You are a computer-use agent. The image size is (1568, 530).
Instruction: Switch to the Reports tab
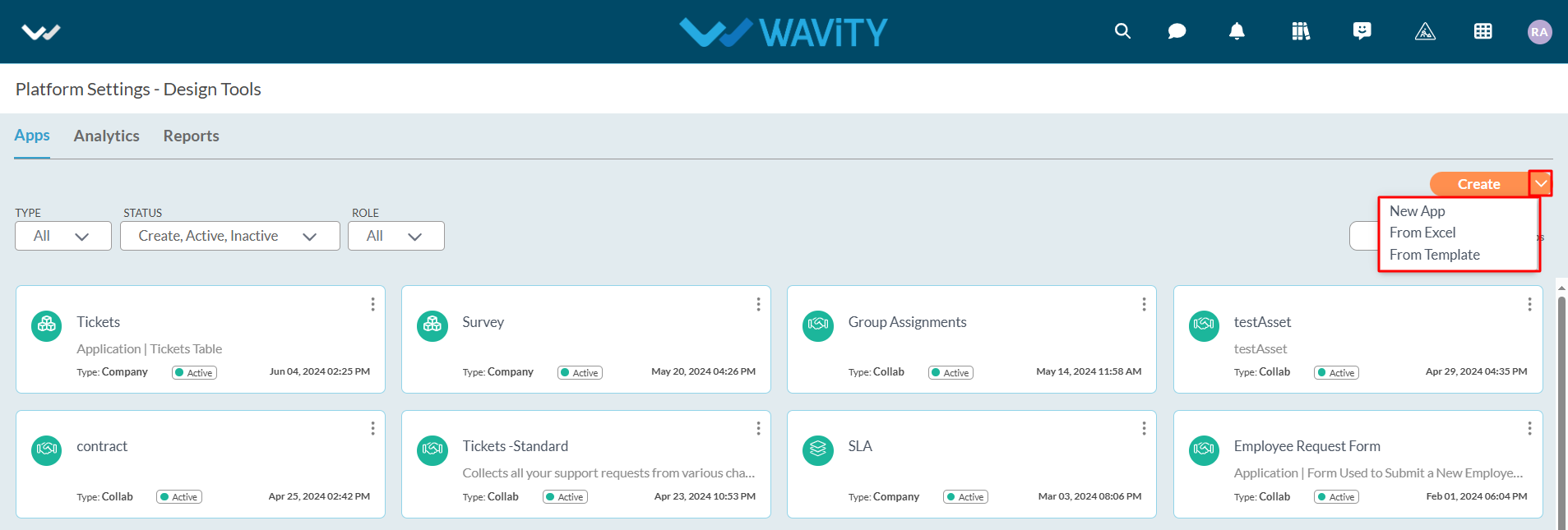point(192,136)
